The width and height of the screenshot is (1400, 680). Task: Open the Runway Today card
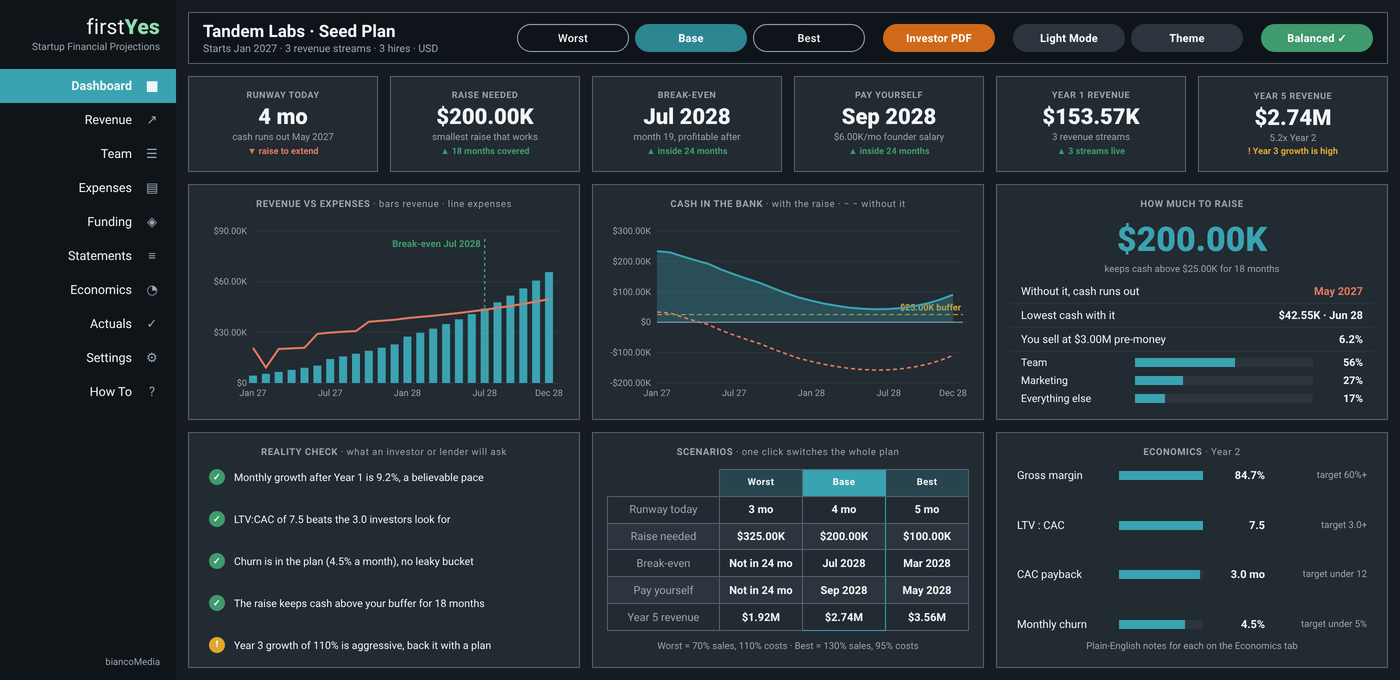(283, 124)
